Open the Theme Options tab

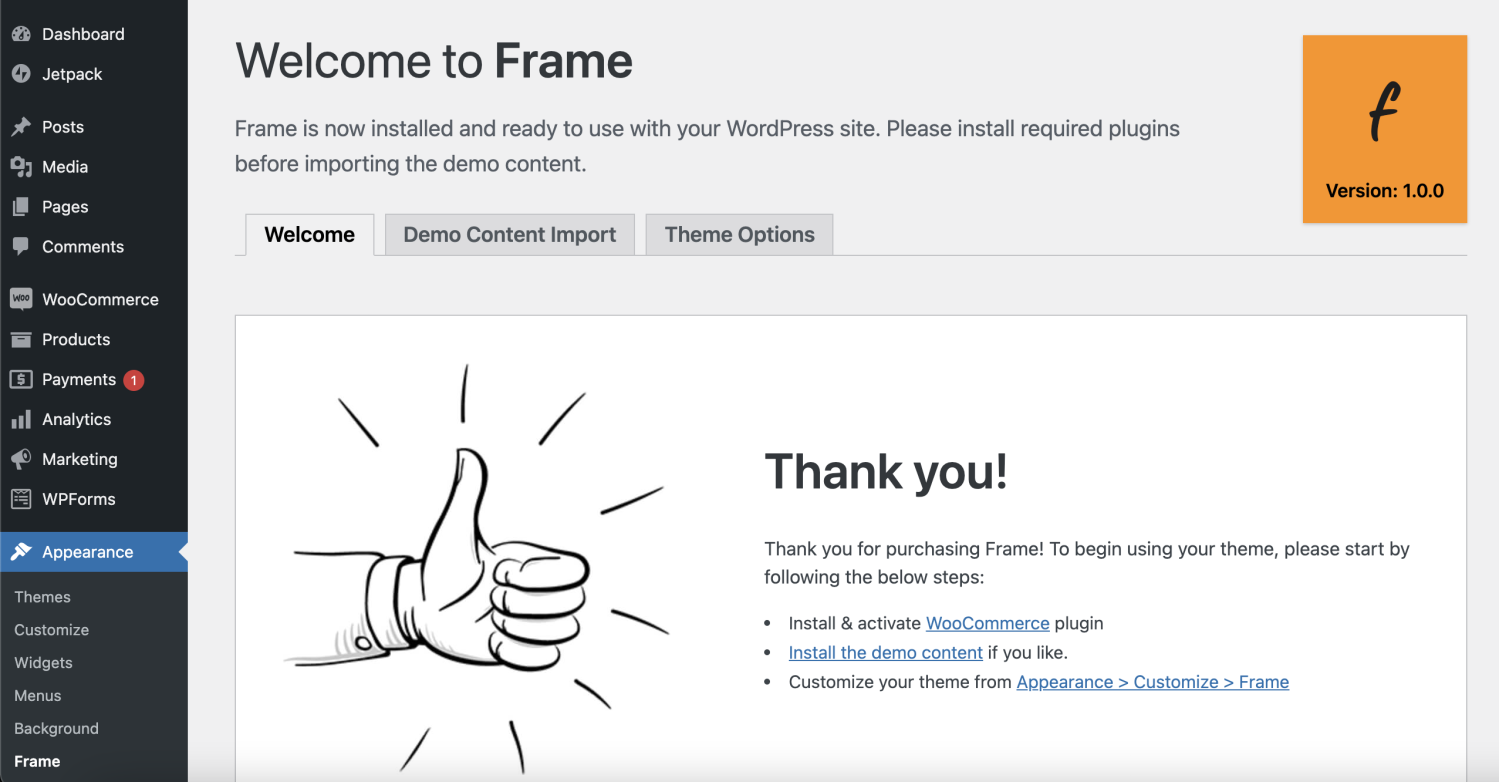739,234
